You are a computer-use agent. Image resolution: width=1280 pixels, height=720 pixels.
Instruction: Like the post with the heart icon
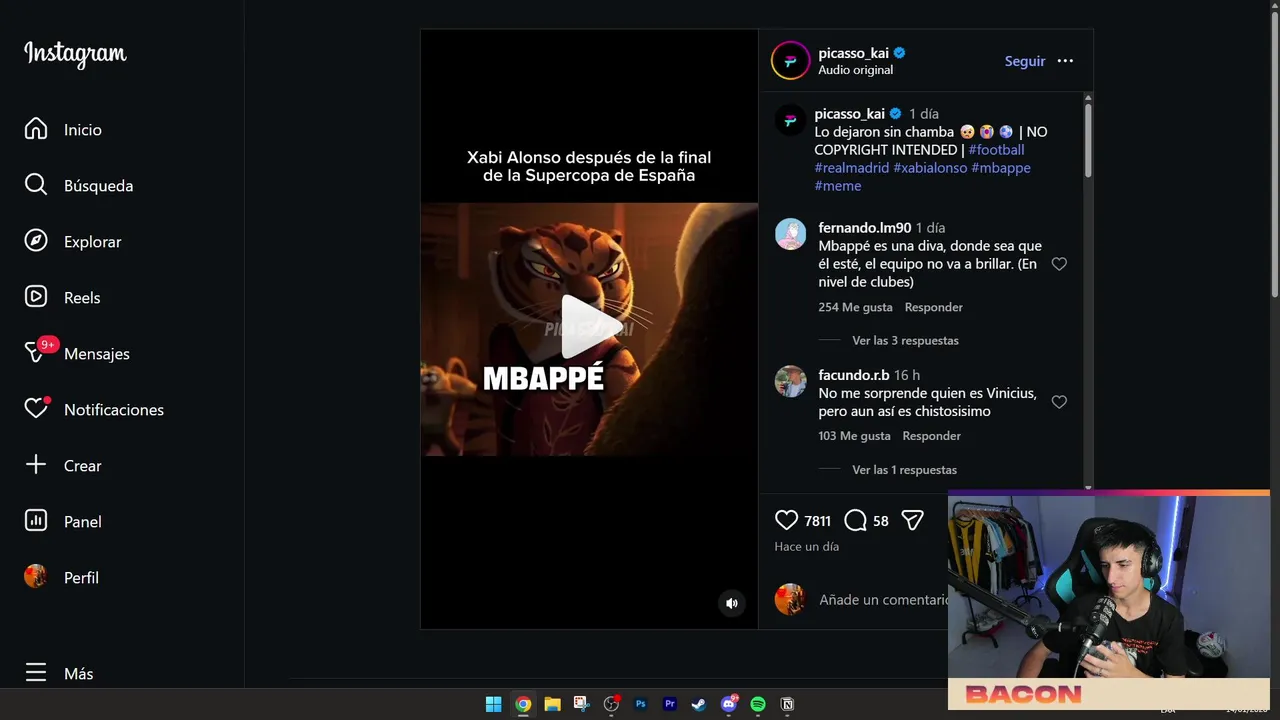(x=786, y=520)
